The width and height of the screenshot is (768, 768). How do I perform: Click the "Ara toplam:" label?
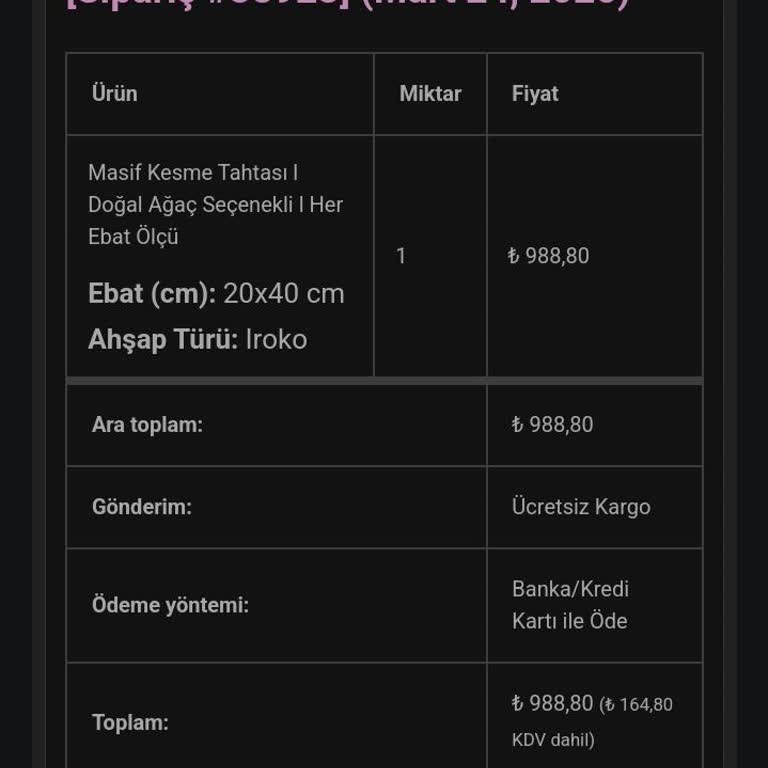(147, 425)
